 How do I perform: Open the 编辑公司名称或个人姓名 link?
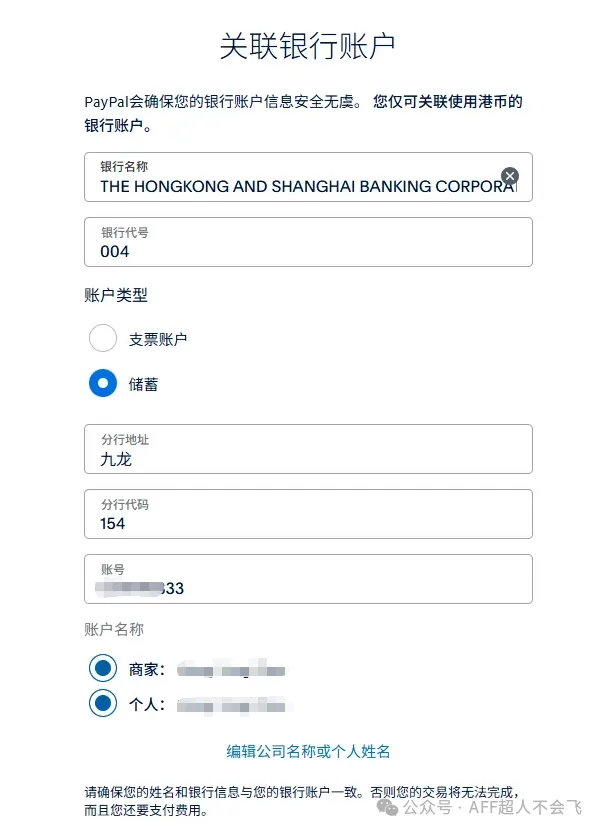click(x=308, y=751)
